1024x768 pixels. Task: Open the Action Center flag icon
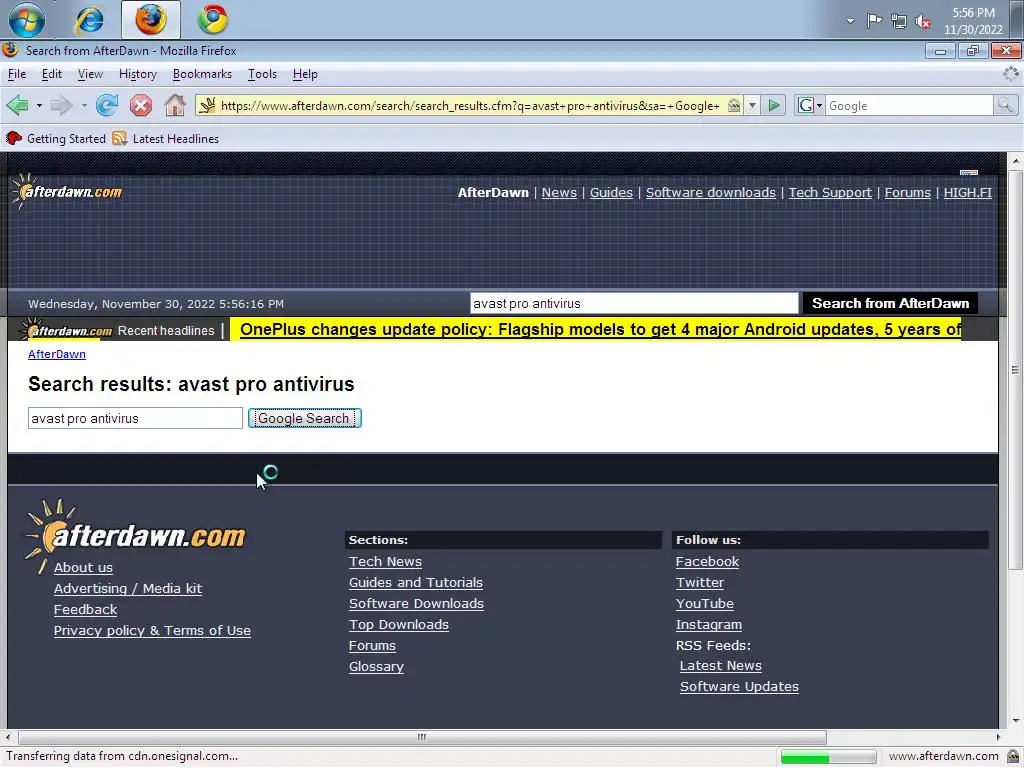[x=874, y=21]
